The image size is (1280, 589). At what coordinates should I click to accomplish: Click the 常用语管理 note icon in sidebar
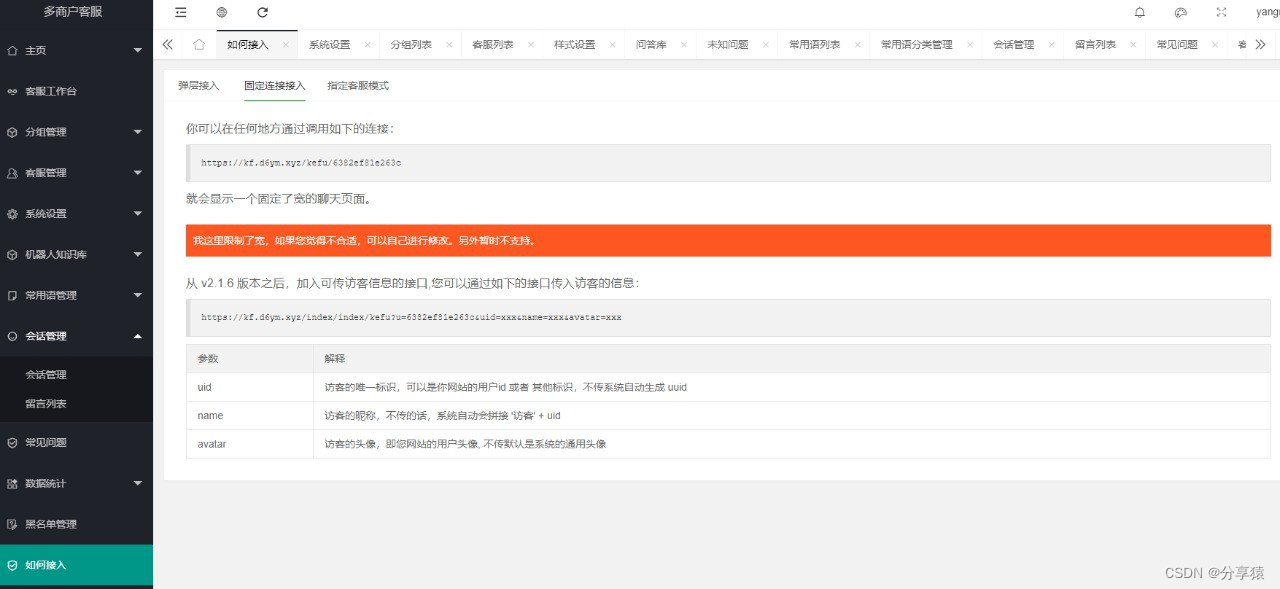click(12, 296)
